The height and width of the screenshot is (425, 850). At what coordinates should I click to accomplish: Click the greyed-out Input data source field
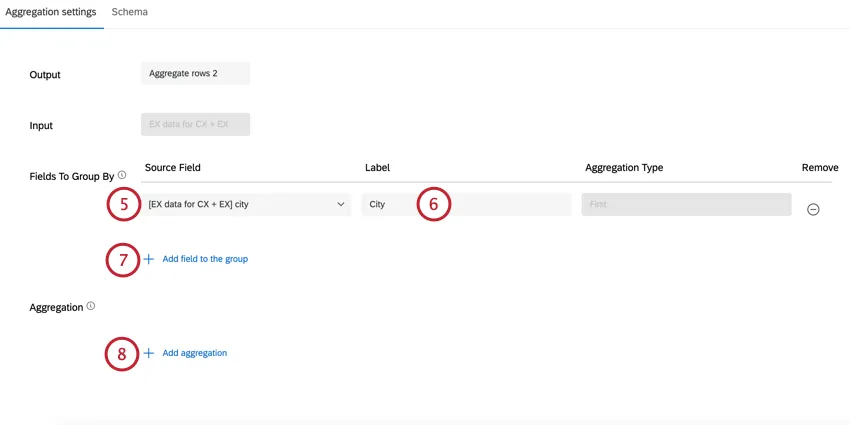(196, 124)
